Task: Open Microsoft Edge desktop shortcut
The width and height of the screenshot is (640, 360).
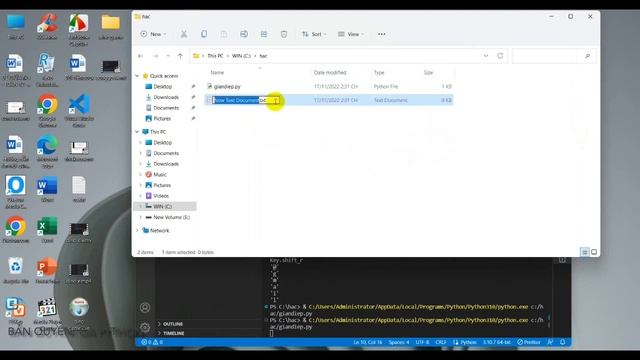Action: click(x=47, y=151)
